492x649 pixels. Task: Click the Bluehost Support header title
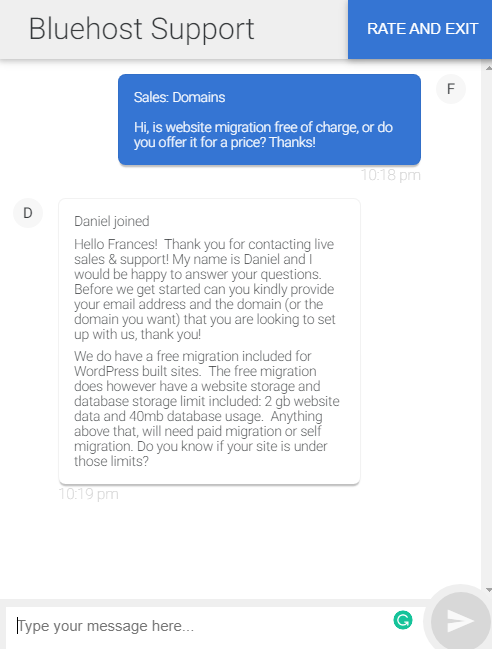[x=141, y=29]
